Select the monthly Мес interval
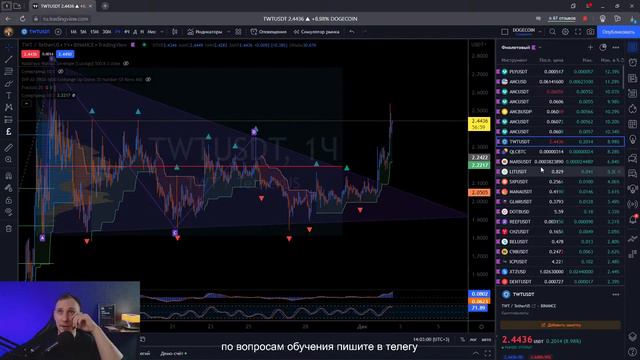 pos(151,32)
